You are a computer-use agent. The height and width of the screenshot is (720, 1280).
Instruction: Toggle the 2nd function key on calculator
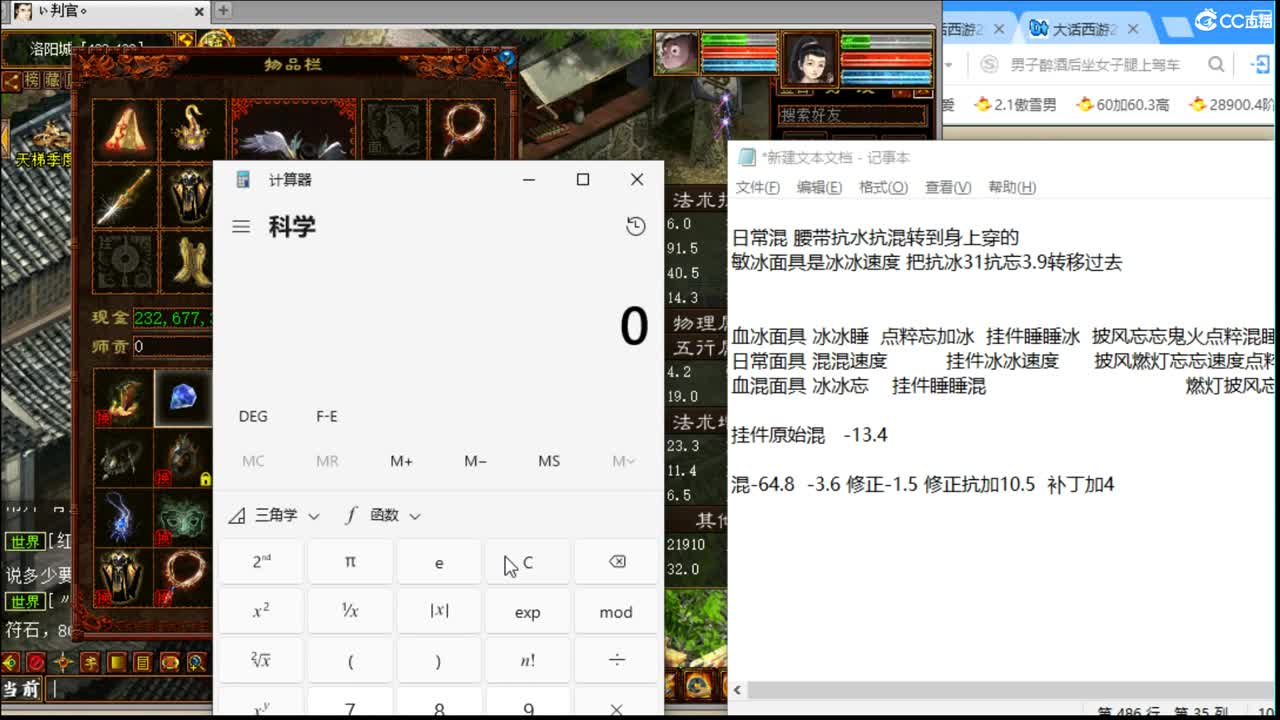260,562
